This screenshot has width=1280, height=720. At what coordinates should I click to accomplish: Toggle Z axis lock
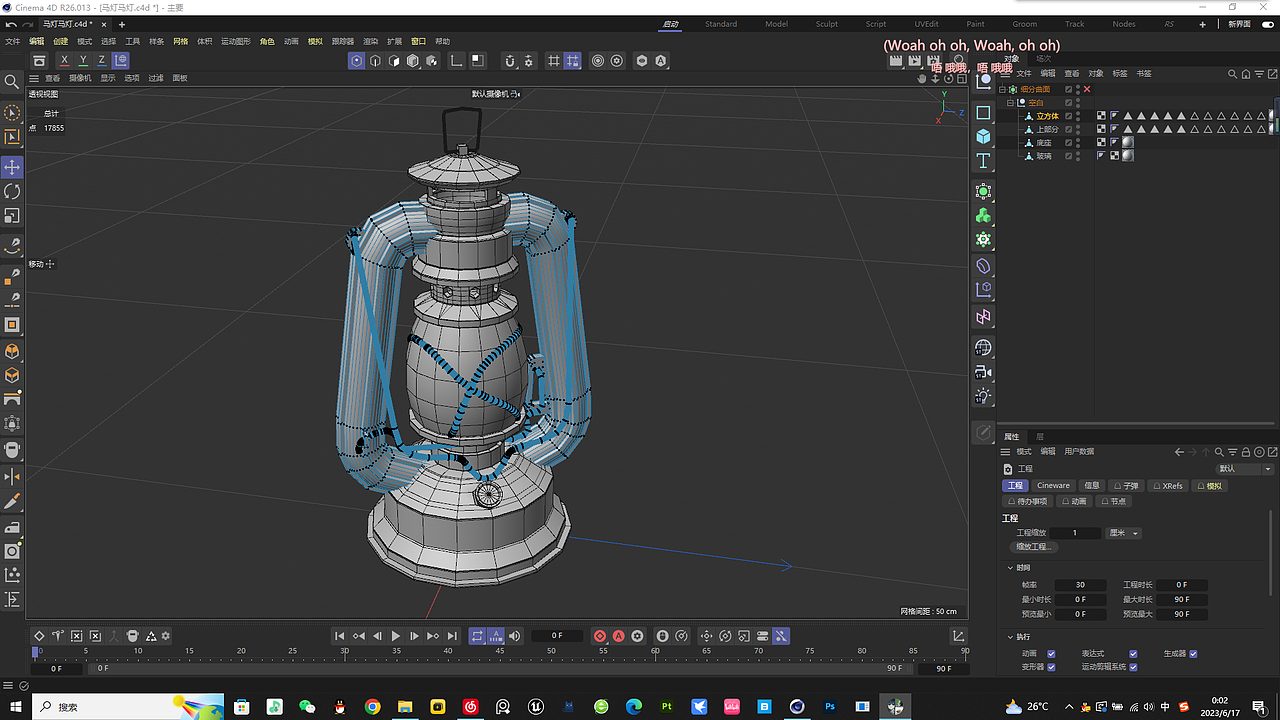(x=102, y=61)
